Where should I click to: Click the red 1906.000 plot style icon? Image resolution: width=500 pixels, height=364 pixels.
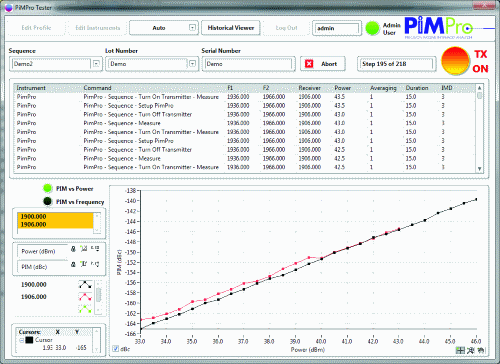(x=85, y=296)
